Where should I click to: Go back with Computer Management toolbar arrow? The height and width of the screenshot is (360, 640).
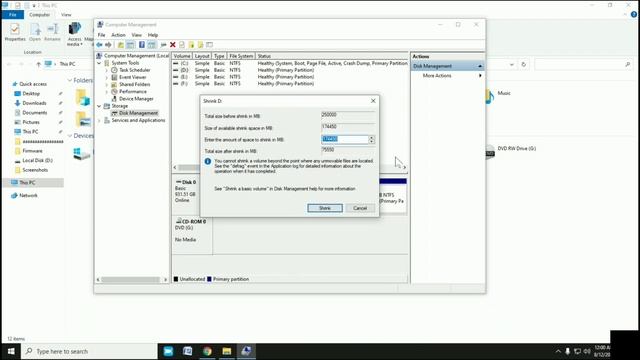coord(99,44)
